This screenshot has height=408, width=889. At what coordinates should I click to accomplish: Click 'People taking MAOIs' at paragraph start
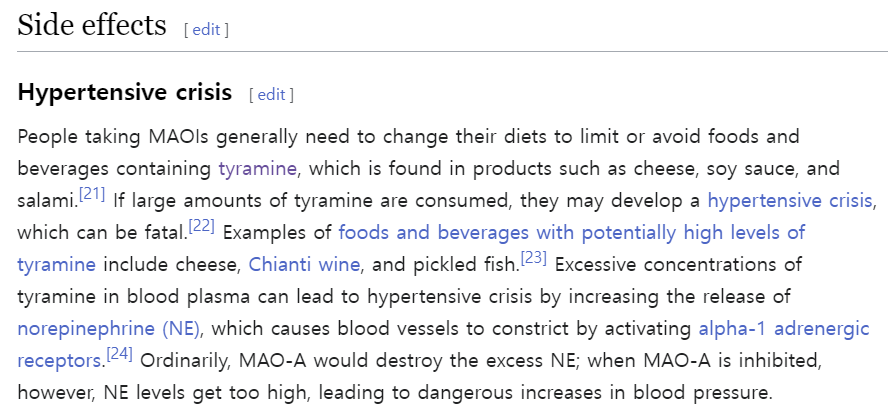(x=95, y=135)
